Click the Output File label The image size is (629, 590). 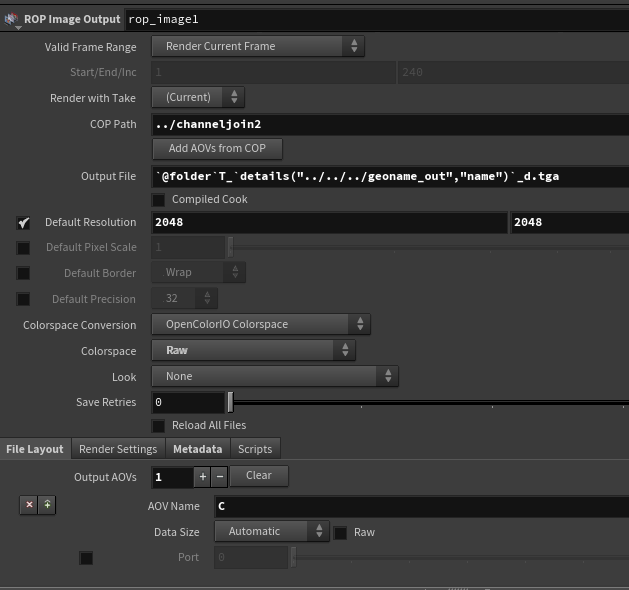point(108,176)
